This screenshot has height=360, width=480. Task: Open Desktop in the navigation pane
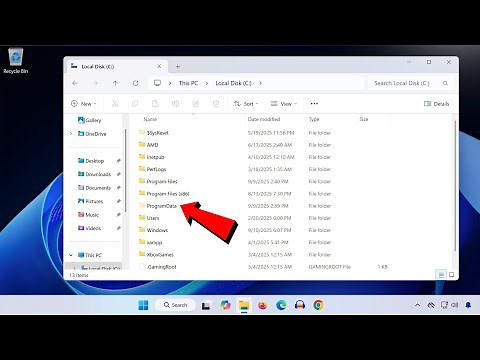pyautogui.click(x=91, y=161)
